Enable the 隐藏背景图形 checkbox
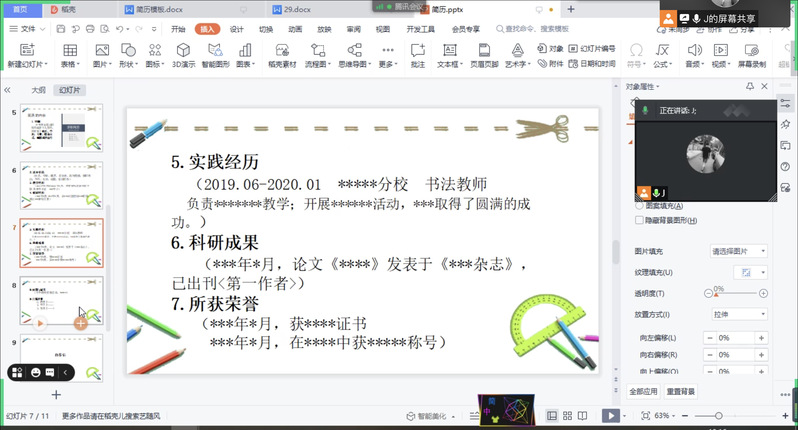This screenshot has height=430, width=798. click(640, 220)
